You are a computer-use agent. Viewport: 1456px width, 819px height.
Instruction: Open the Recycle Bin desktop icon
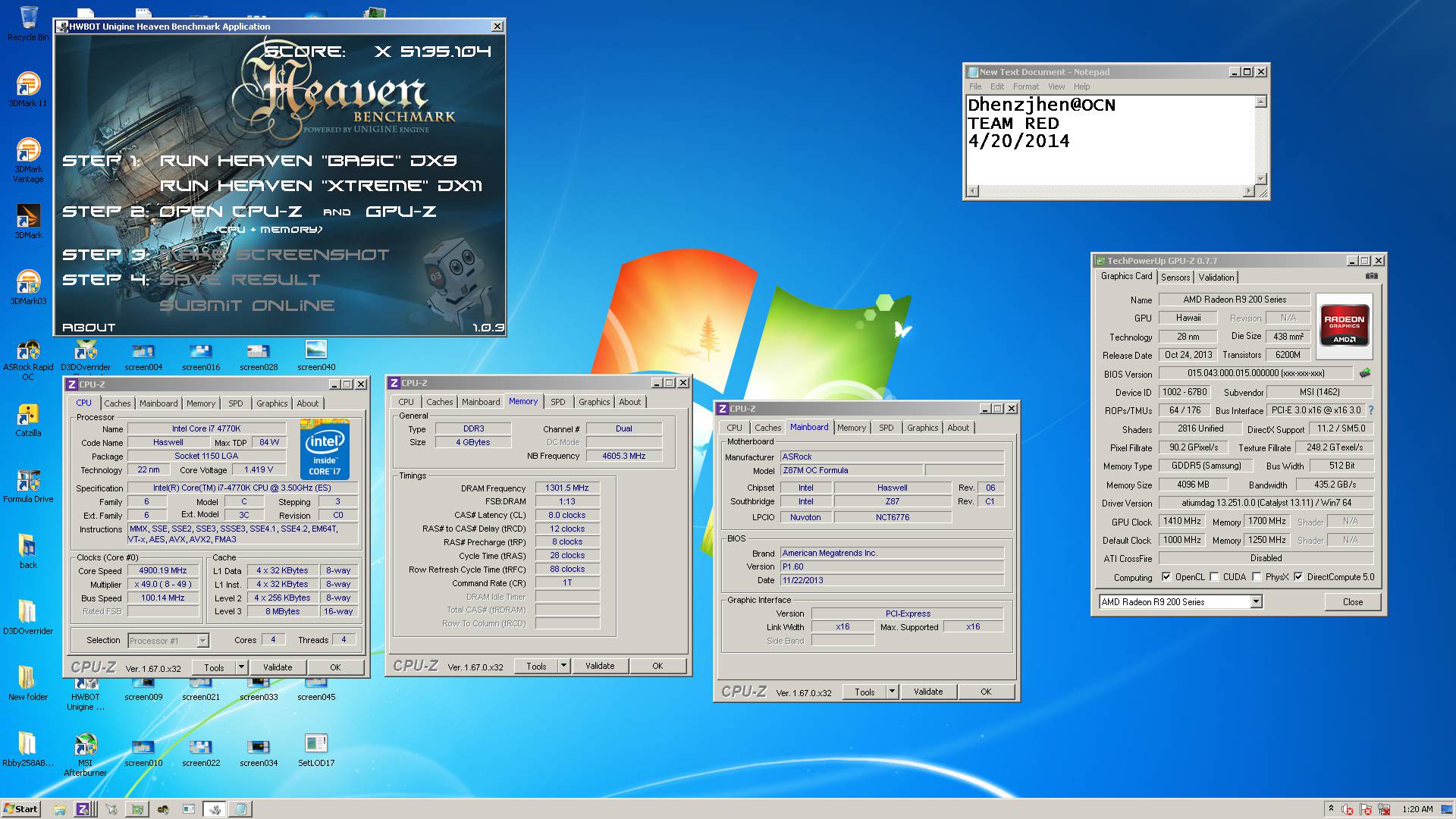click(28, 23)
